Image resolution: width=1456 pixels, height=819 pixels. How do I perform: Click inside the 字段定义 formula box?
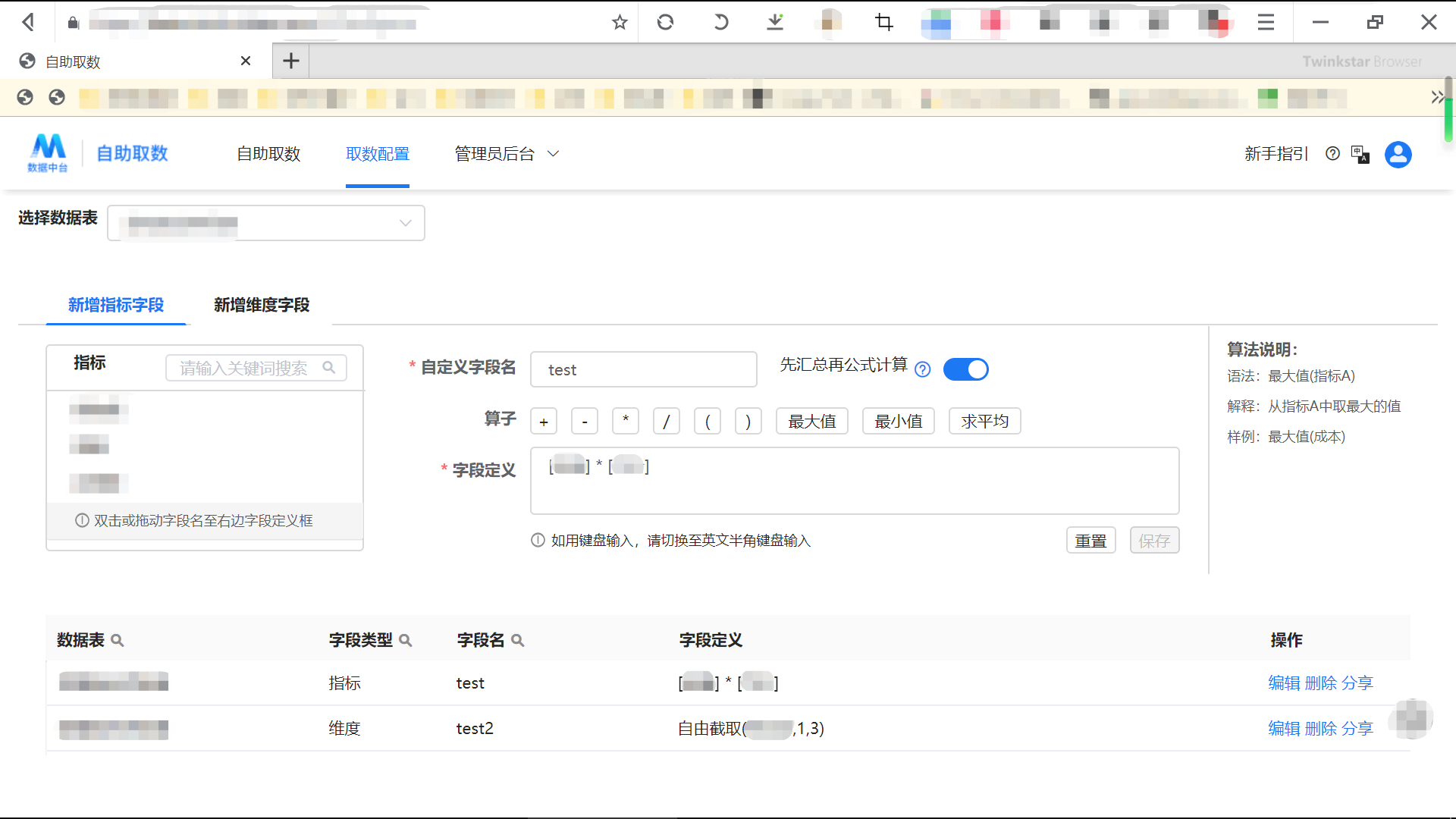(x=855, y=481)
